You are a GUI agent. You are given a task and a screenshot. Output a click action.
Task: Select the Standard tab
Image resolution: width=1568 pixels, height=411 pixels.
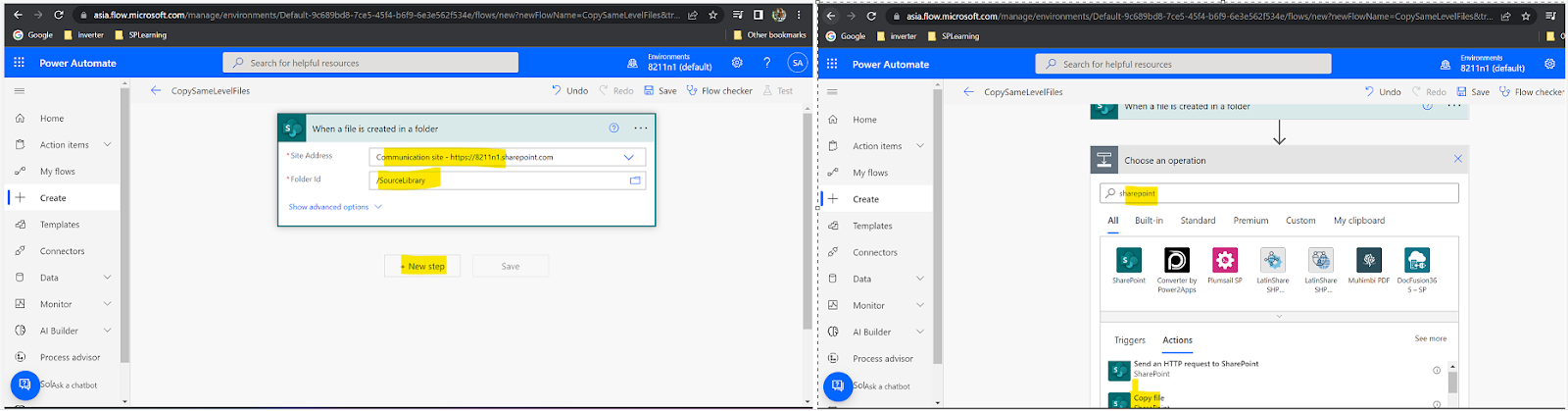pos(1198,221)
